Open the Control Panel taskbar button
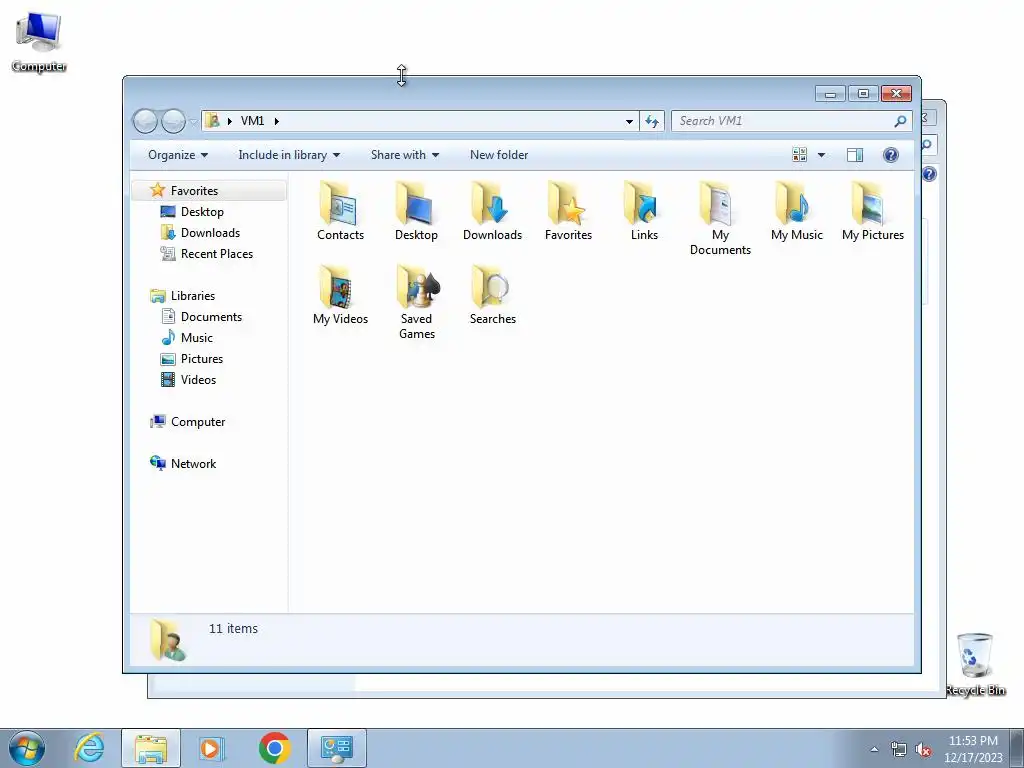The width and height of the screenshot is (1024, 768). [337, 748]
